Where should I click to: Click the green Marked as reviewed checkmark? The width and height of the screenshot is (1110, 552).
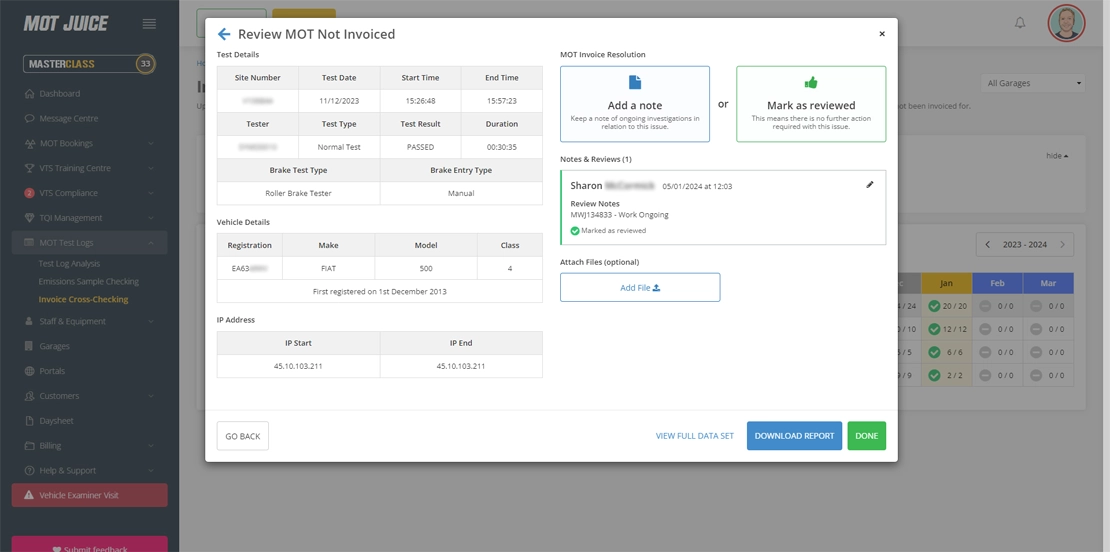pyautogui.click(x=575, y=231)
